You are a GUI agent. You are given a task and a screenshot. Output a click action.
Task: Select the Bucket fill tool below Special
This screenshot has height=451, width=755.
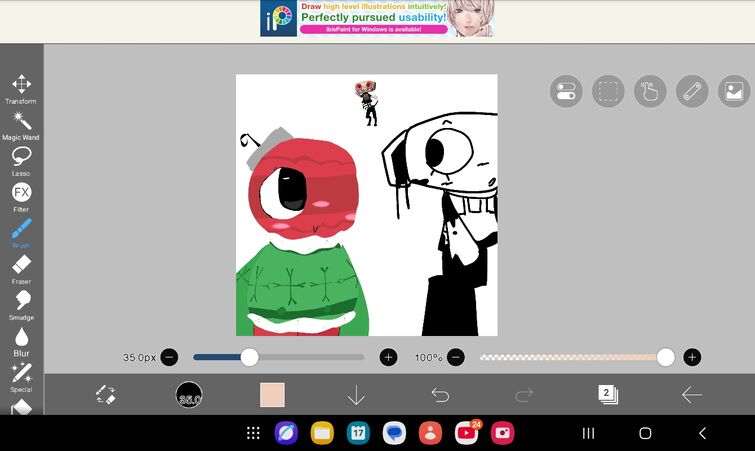tap(21, 407)
